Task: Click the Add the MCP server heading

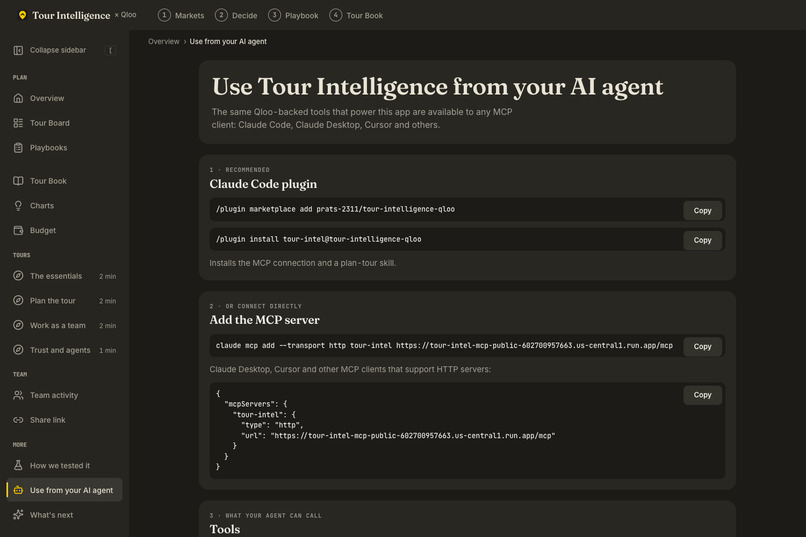Action: 264,320
